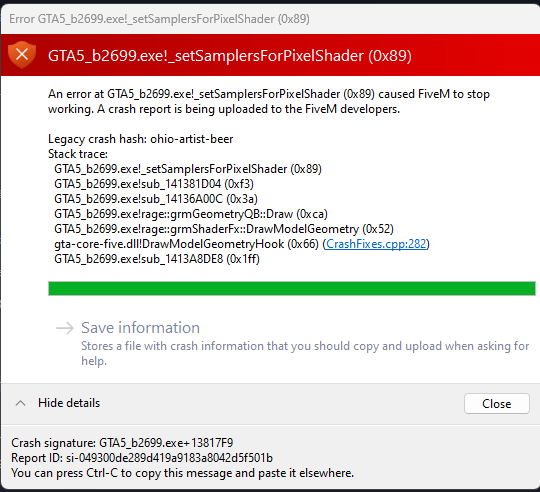Click the Legacy crash hash line
The width and height of the screenshot is (540, 492).
point(141,139)
